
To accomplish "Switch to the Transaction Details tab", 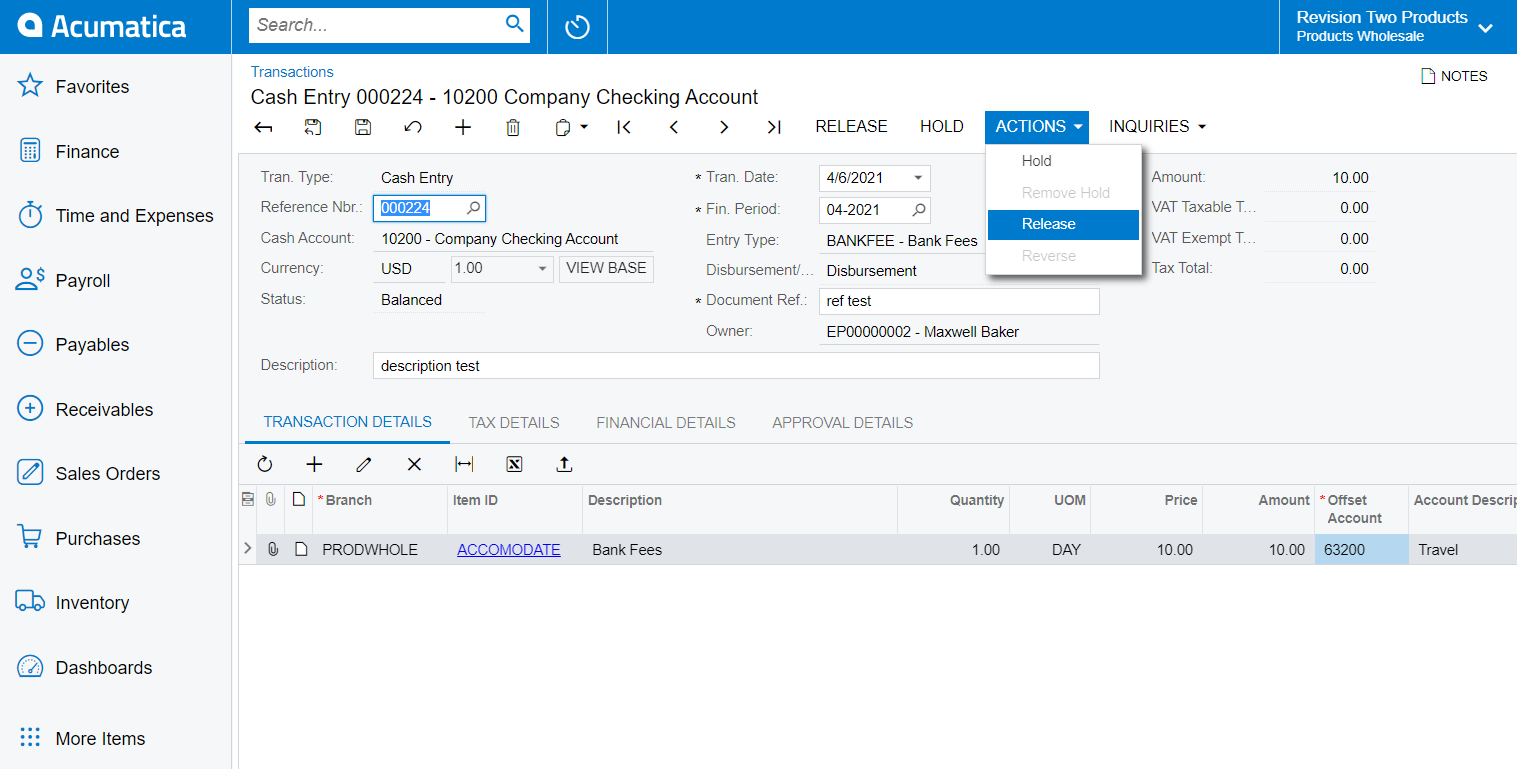I will [347, 422].
